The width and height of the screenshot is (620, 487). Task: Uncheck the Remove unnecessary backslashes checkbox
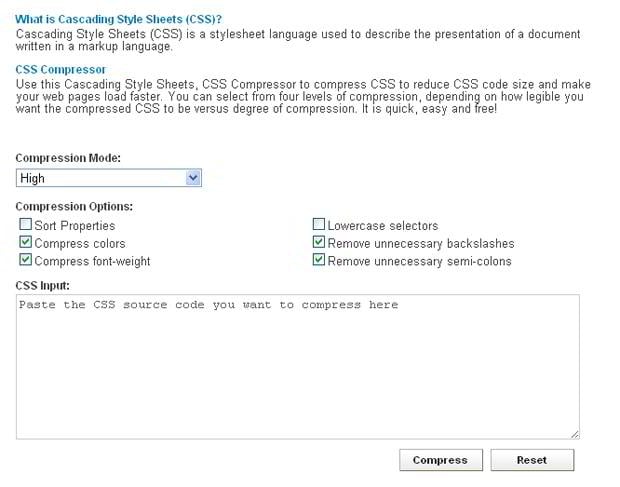319,243
